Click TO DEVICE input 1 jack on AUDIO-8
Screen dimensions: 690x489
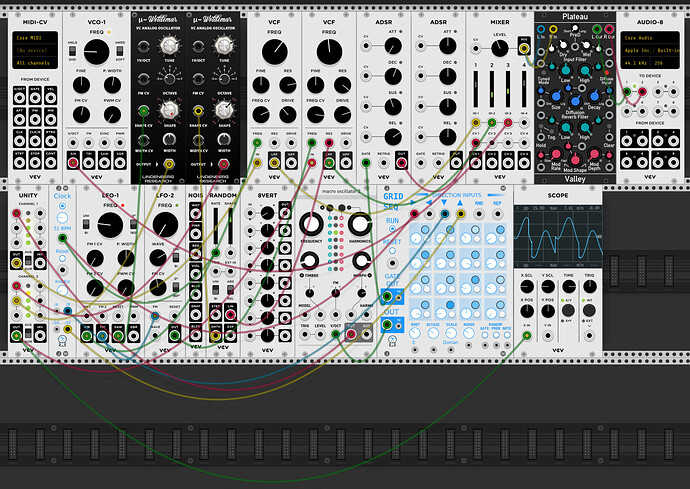tap(627, 92)
